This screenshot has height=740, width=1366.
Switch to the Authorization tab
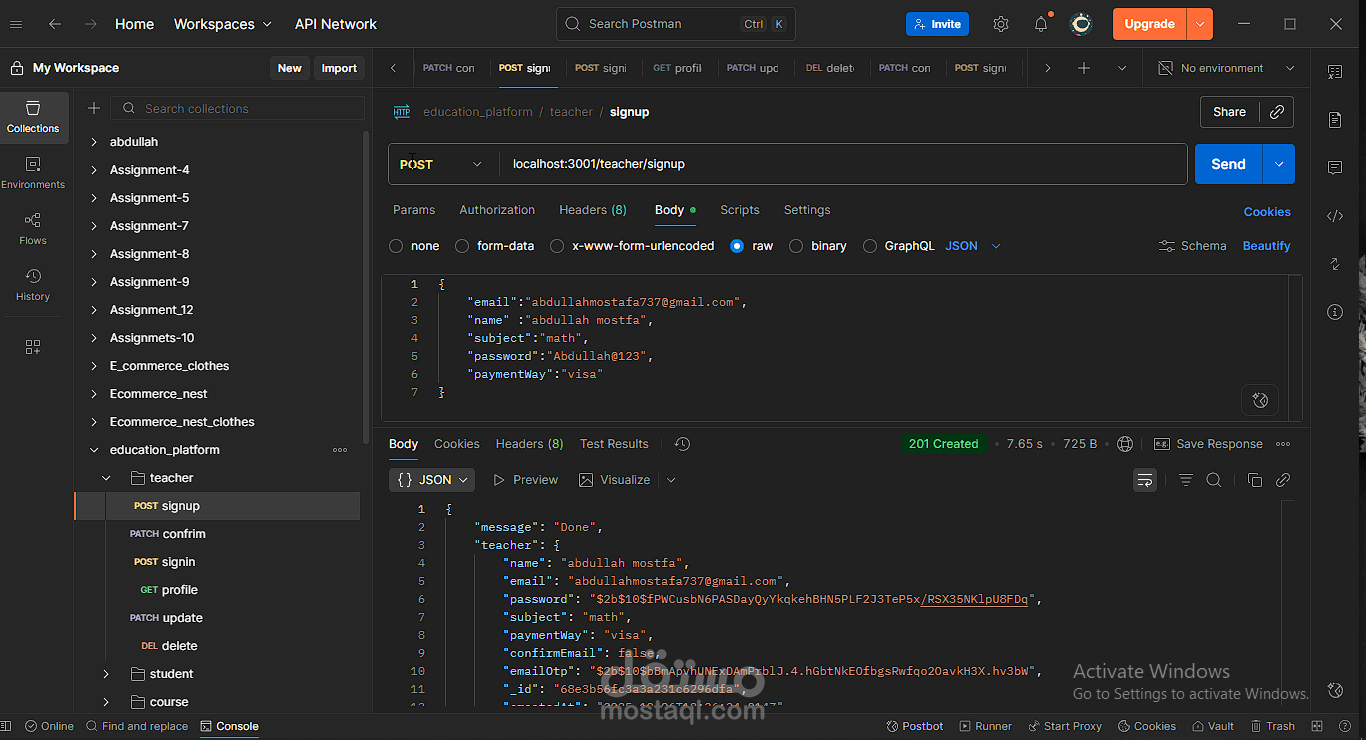(x=497, y=210)
